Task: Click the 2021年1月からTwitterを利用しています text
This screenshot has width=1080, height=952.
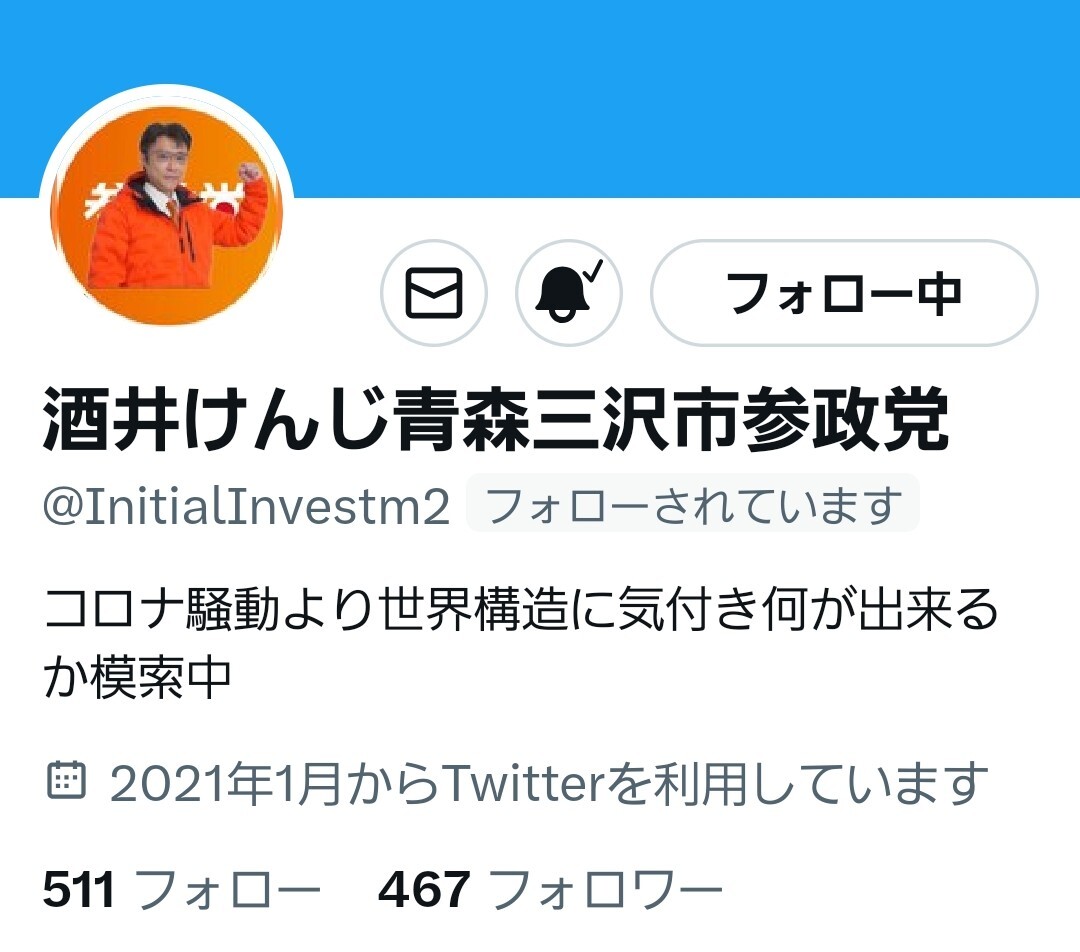Action: tap(550, 783)
